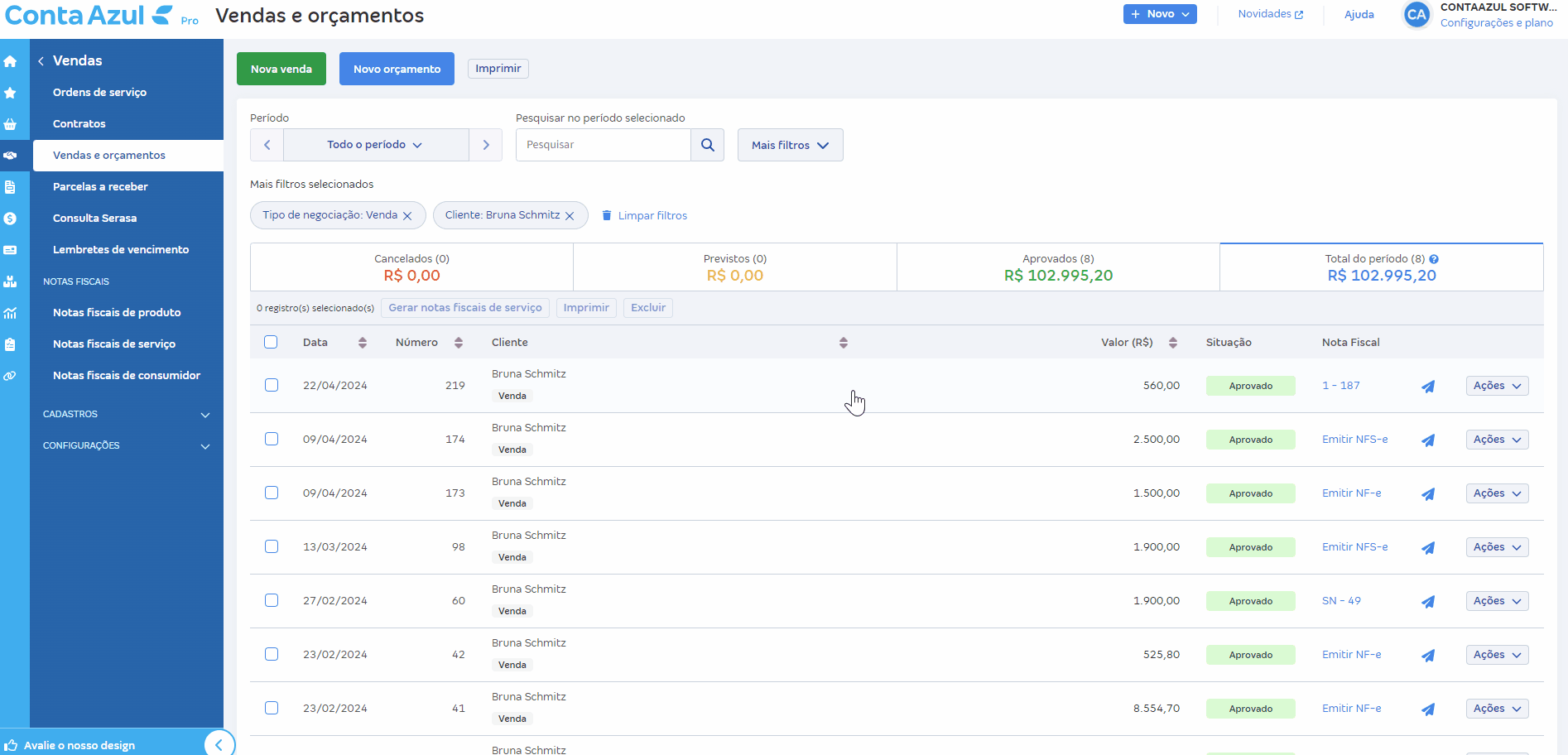Check the row for sale number 219
This screenshot has width=1568, height=755.
point(272,385)
